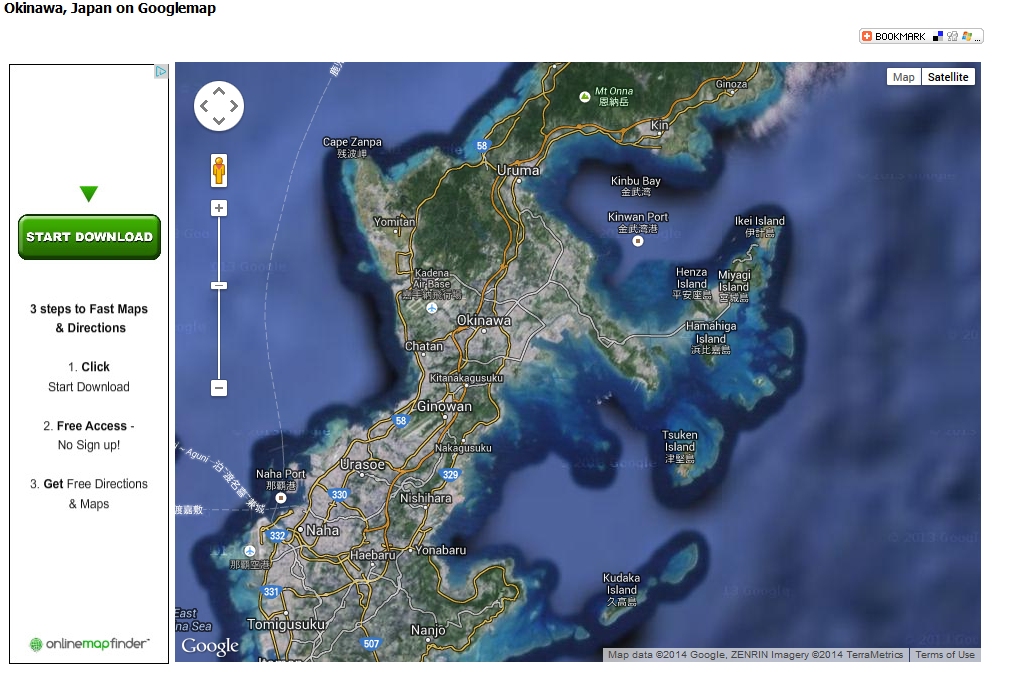The width and height of the screenshot is (1012, 697).
Task: Click the green down arrow in ad
Action: [x=89, y=194]
